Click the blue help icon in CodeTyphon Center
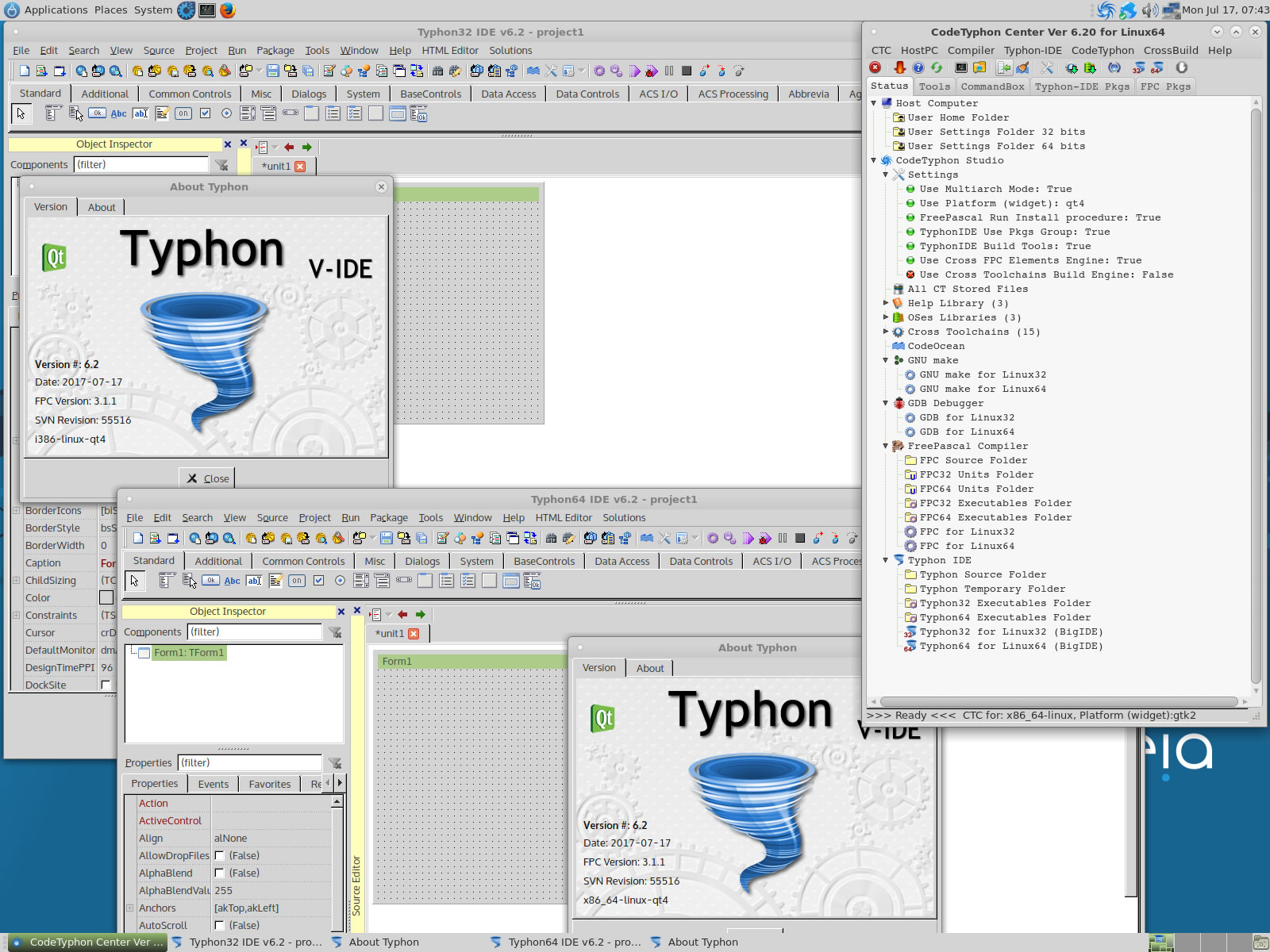The width and height of the screenshot is (1270, 952). click(x=918, y=68)
